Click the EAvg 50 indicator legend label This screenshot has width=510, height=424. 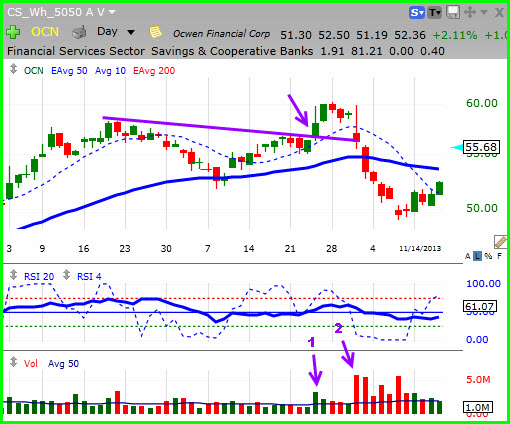(x=69, y=71)
